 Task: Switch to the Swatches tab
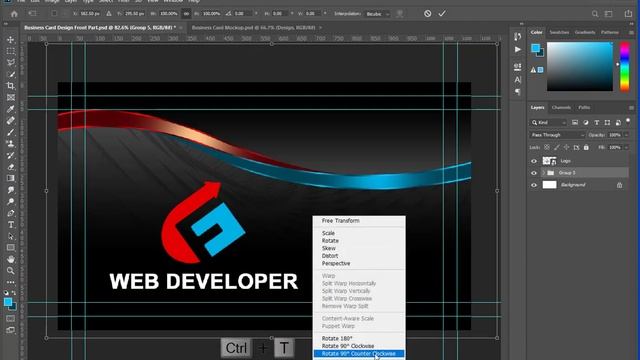click(x=559, y=32)
